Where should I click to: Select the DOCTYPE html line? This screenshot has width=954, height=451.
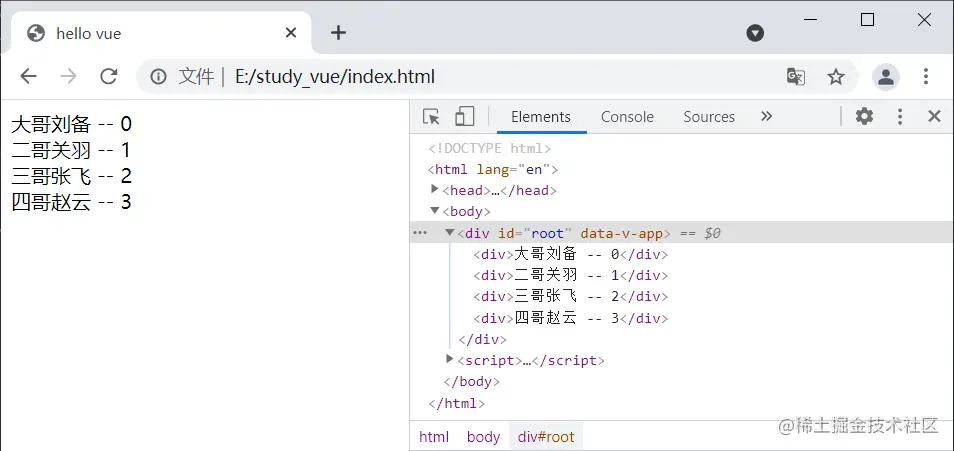click(489, 148)
